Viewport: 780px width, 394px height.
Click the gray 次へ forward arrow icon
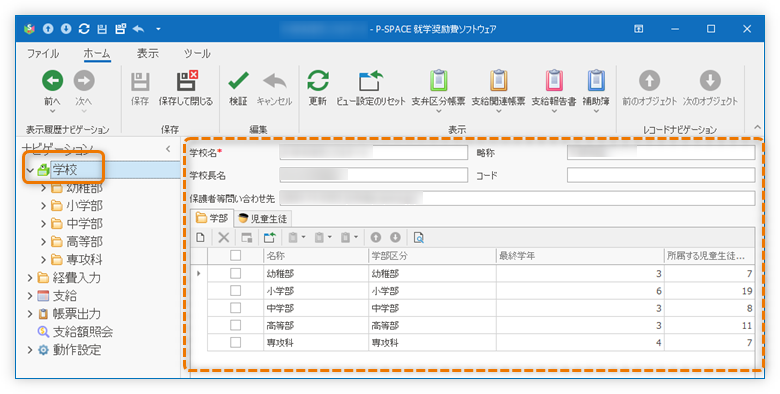tap(84, 80)
